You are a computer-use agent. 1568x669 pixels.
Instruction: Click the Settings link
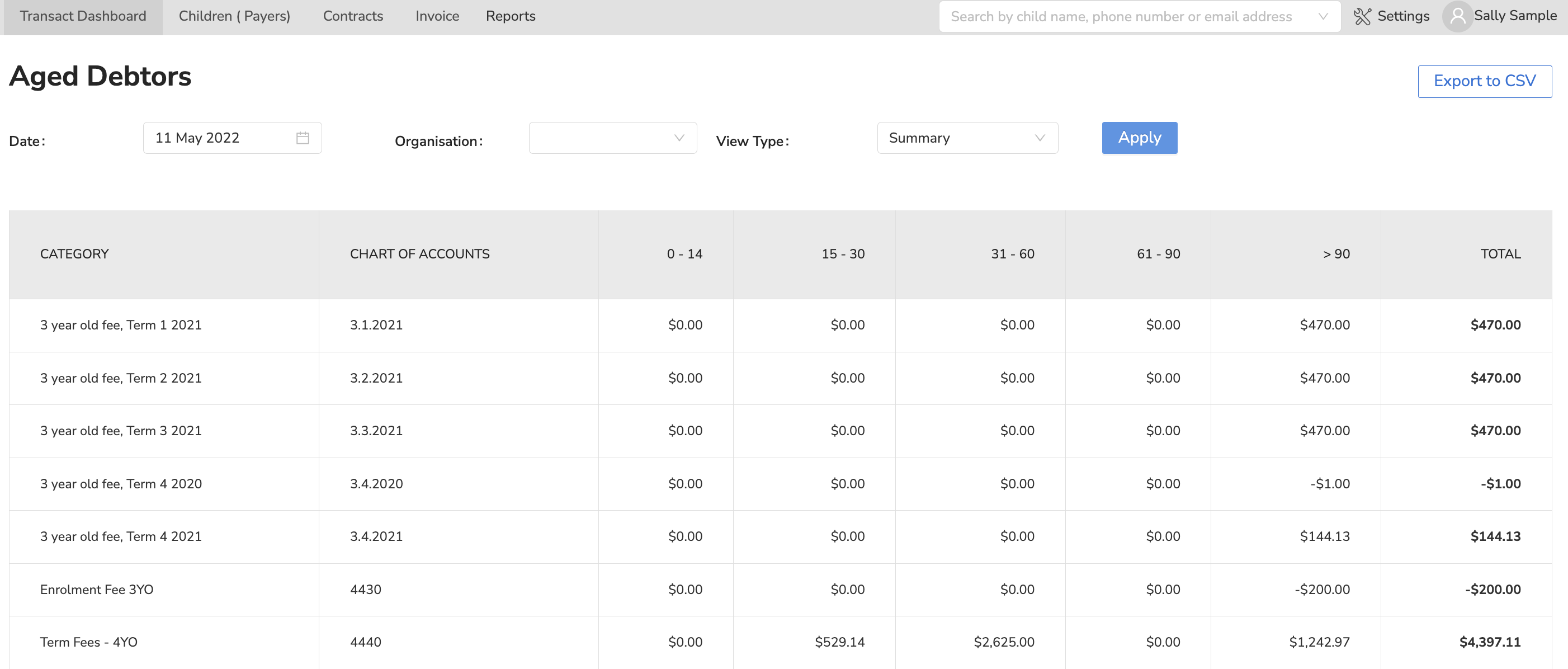click(1402, 16)
